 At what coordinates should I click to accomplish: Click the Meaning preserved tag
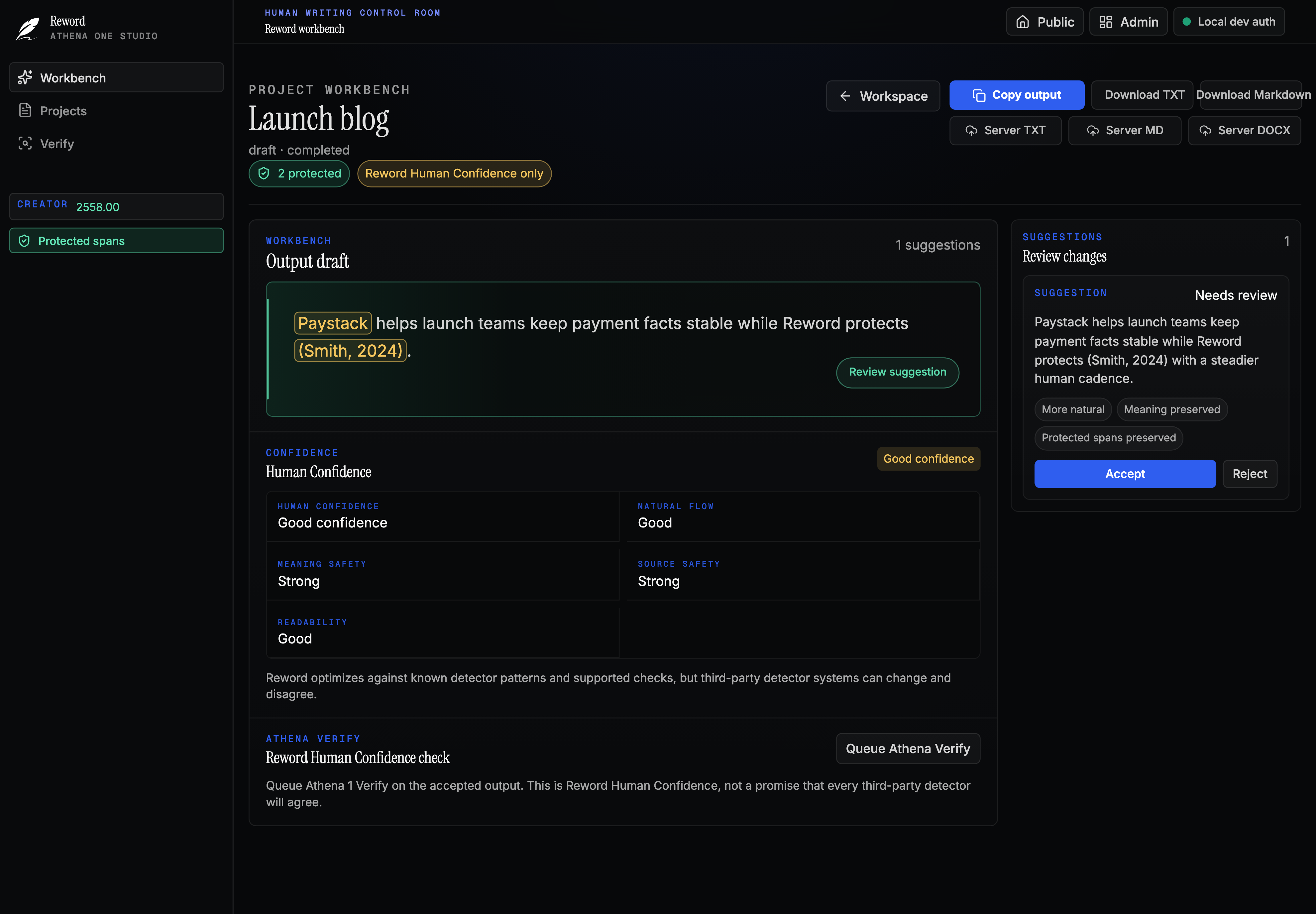(x=1172, y=409)
